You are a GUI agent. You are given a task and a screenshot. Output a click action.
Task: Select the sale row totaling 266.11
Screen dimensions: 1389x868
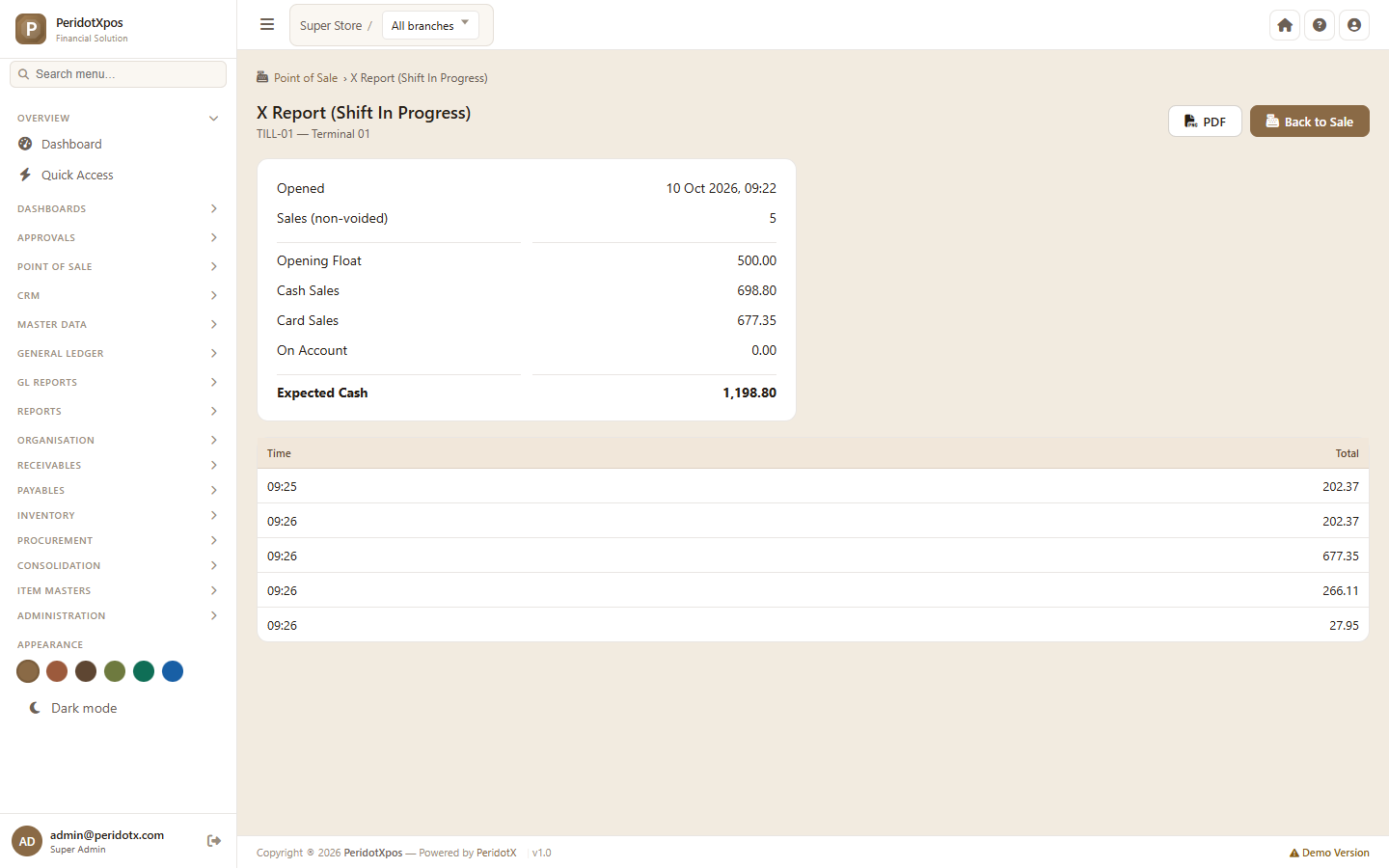pos(812,590)
